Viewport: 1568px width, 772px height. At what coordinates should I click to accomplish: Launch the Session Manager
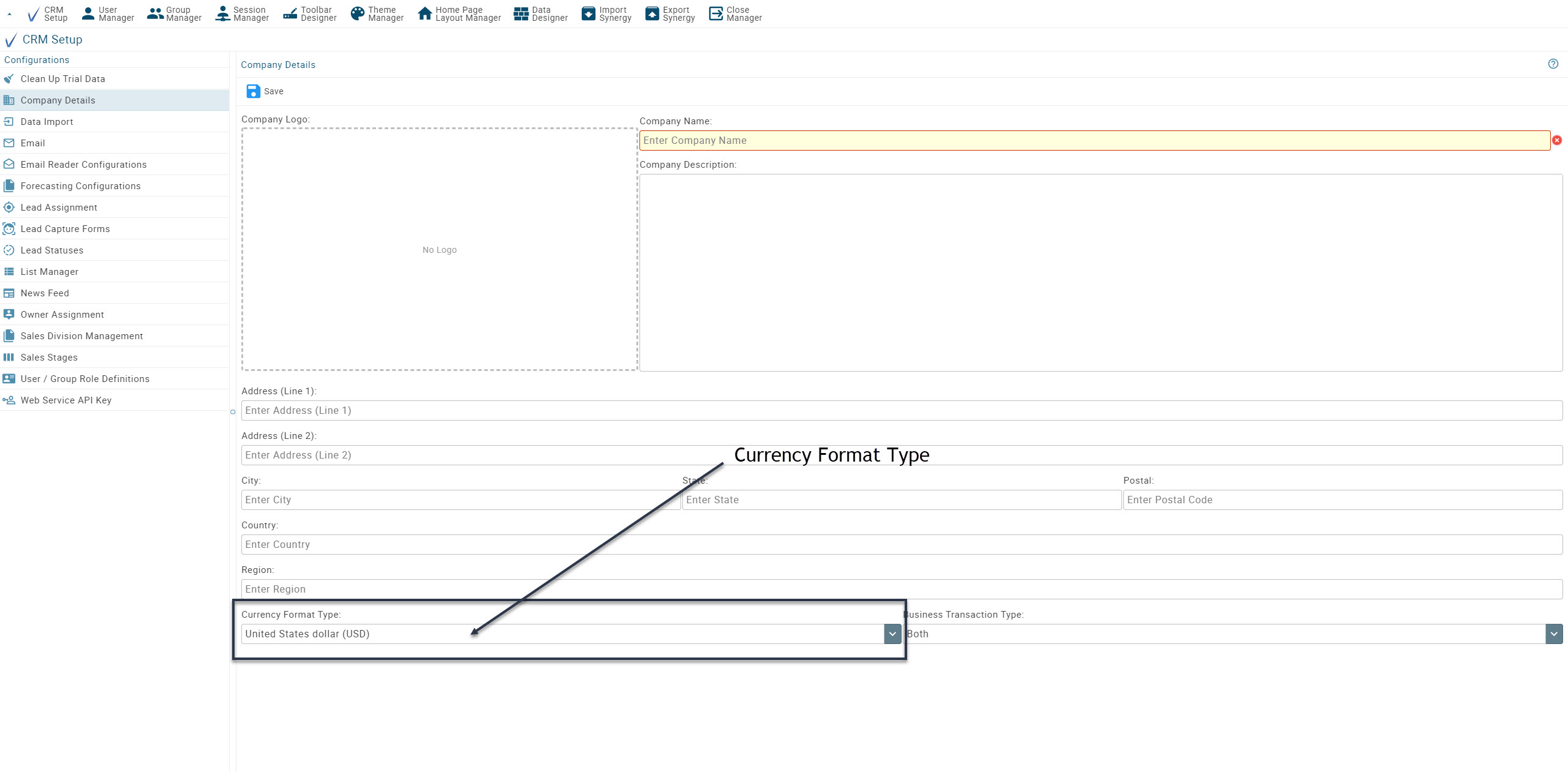tap(242, 13)
